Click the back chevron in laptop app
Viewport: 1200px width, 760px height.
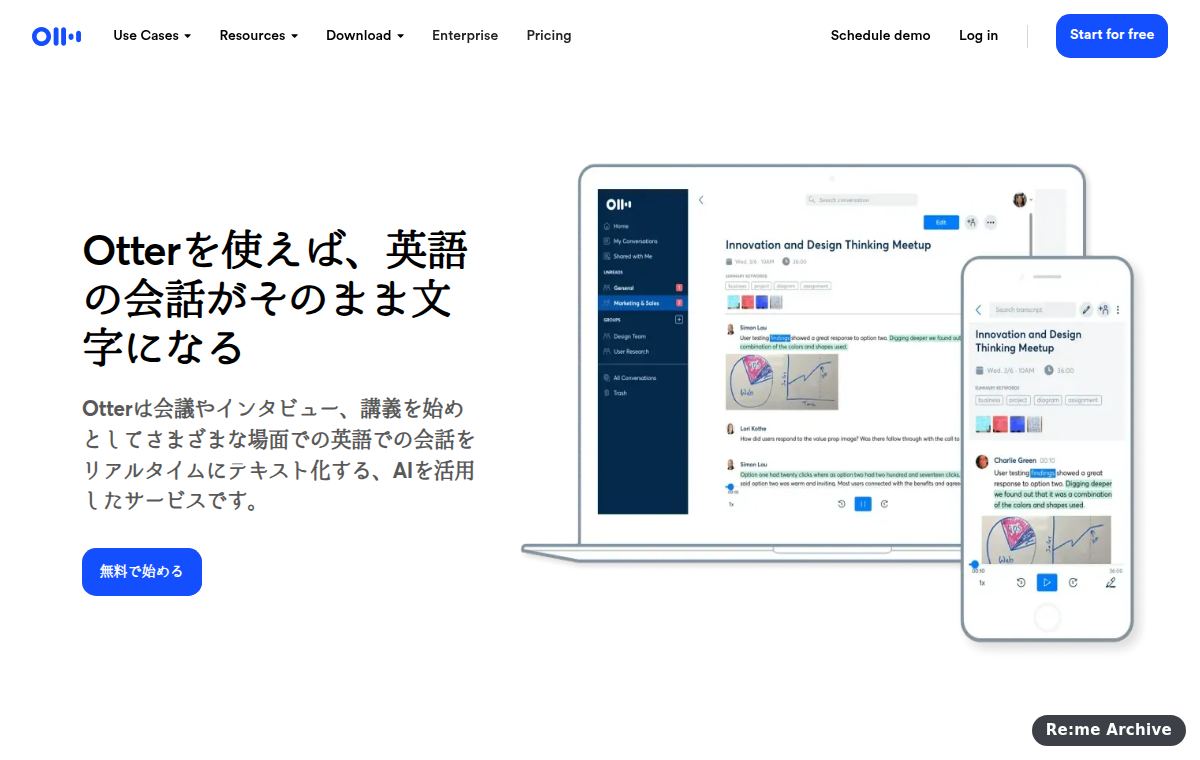point(701,200)
